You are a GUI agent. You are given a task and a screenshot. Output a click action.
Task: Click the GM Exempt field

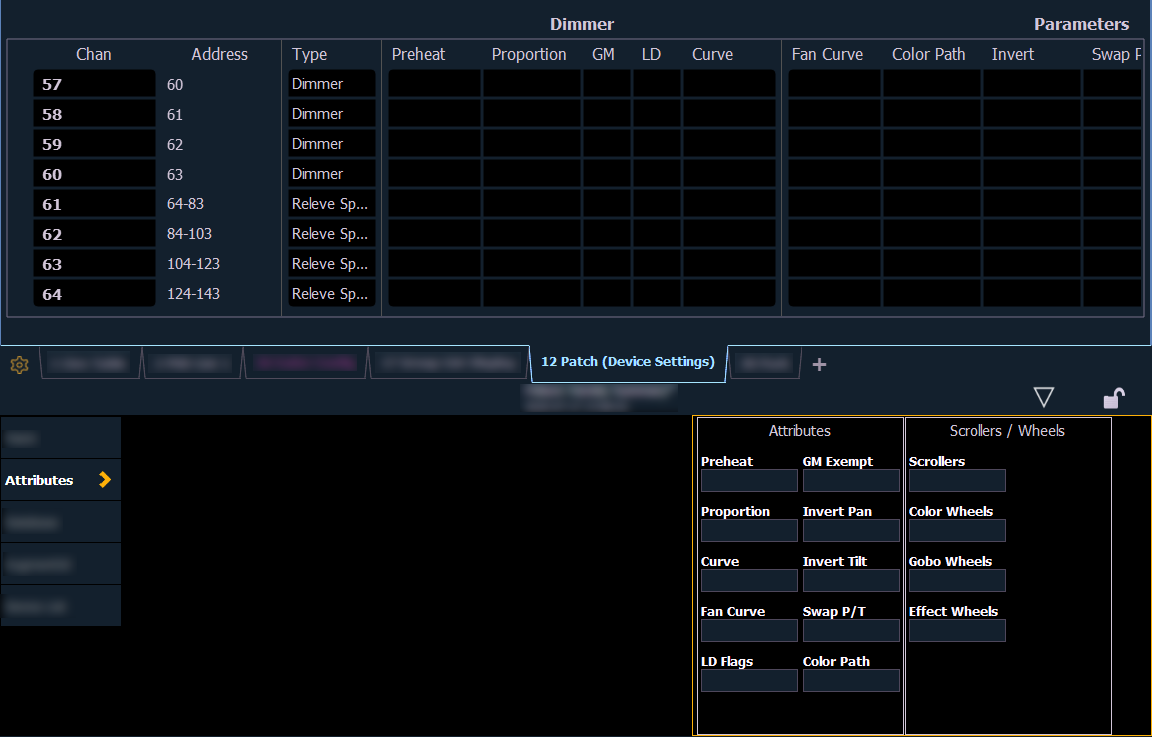point(851,481)
